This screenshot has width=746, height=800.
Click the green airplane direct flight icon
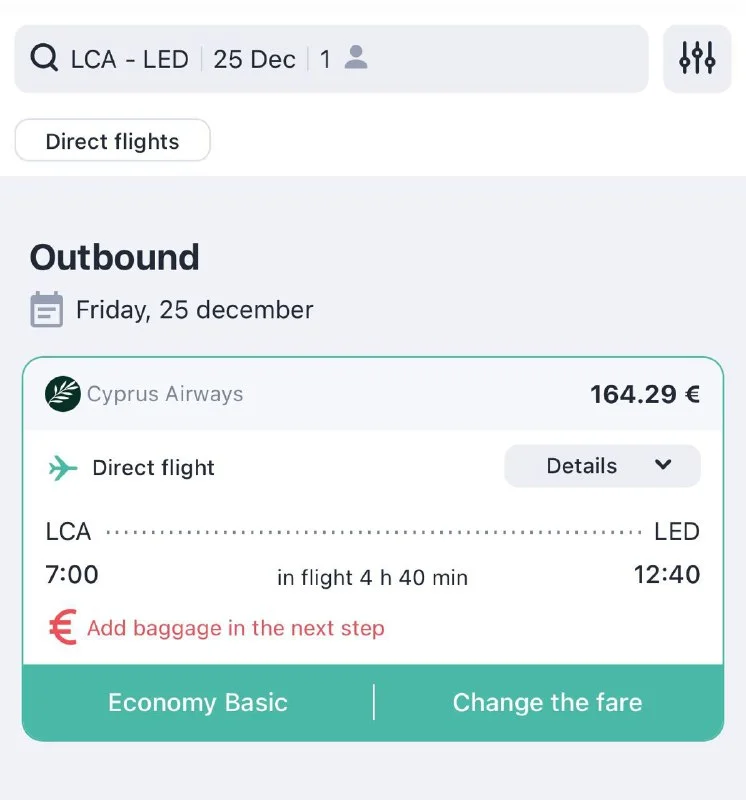[x=63, y=467]
